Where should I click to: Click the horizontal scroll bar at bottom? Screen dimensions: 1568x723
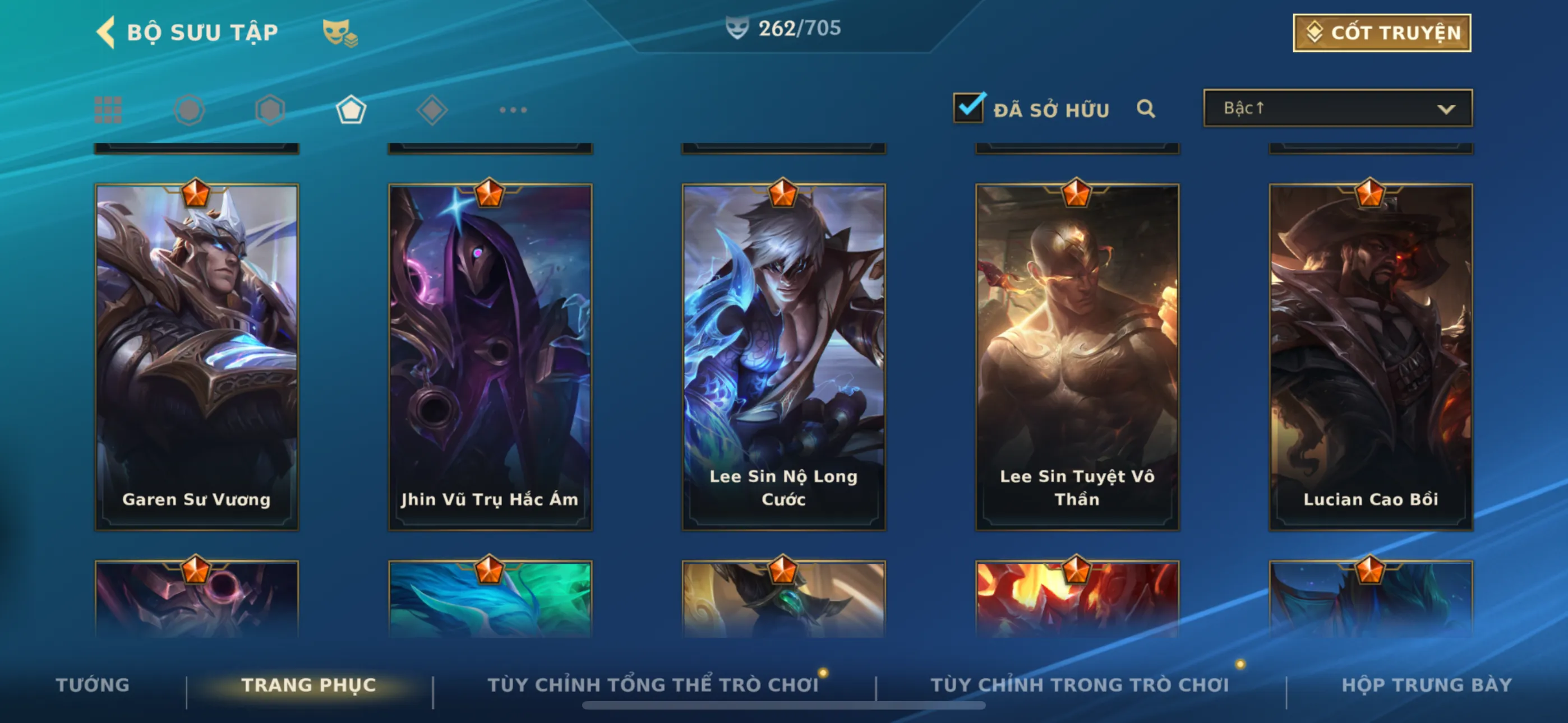click(783, 706)
